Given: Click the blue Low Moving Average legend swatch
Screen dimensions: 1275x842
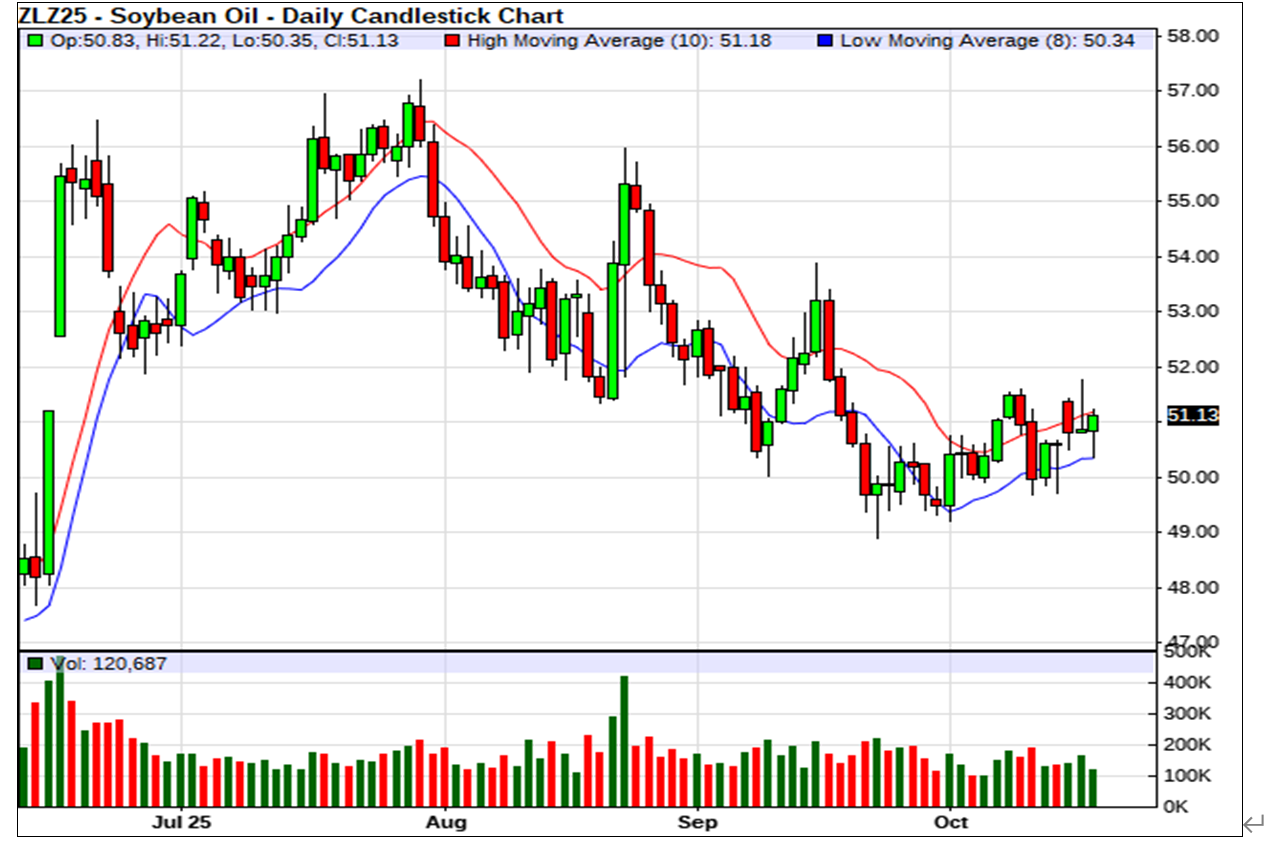Looking at the screenshot, I should point(825,41).
